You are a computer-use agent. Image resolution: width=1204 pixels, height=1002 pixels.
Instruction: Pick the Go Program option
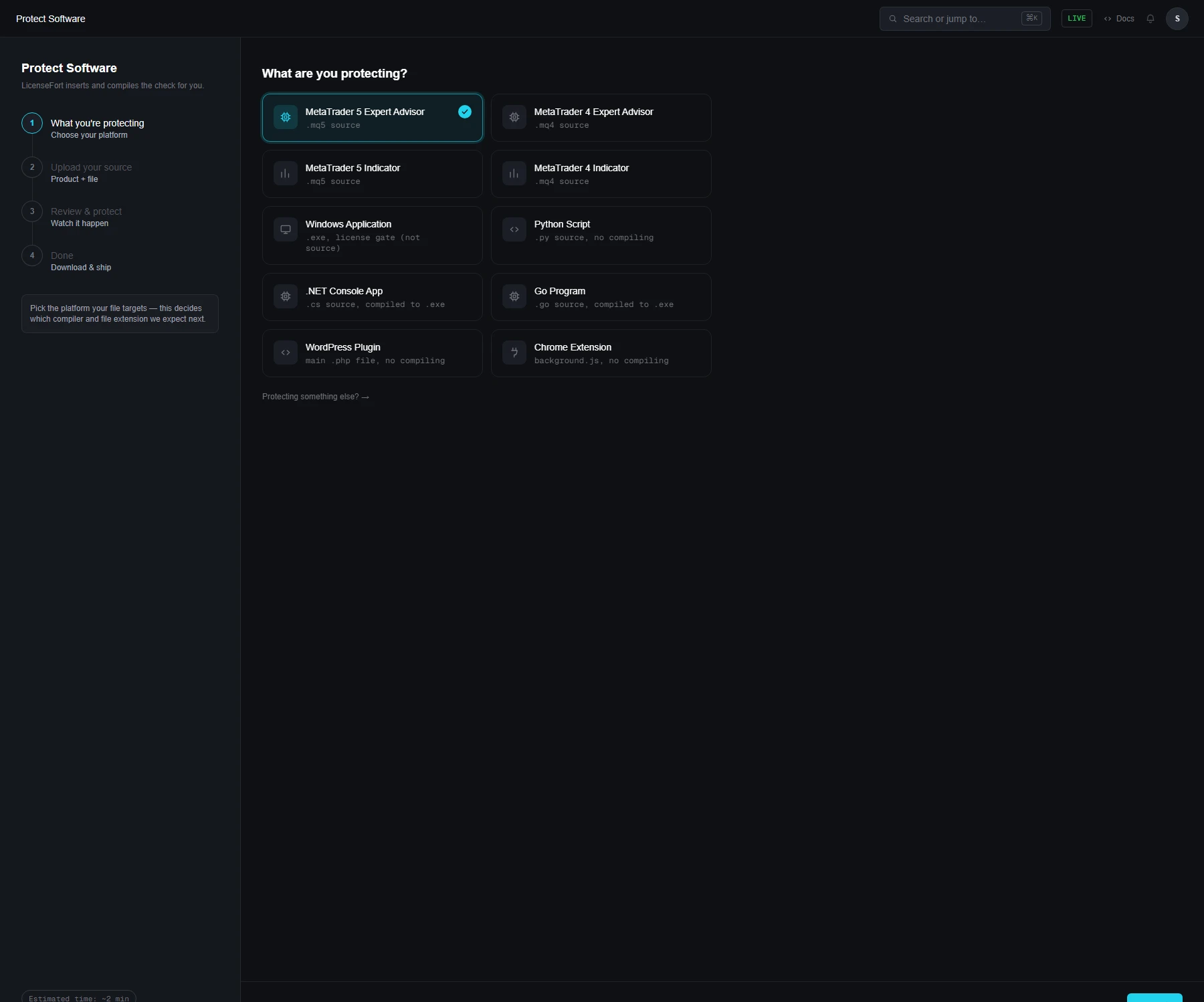point(601,297)
